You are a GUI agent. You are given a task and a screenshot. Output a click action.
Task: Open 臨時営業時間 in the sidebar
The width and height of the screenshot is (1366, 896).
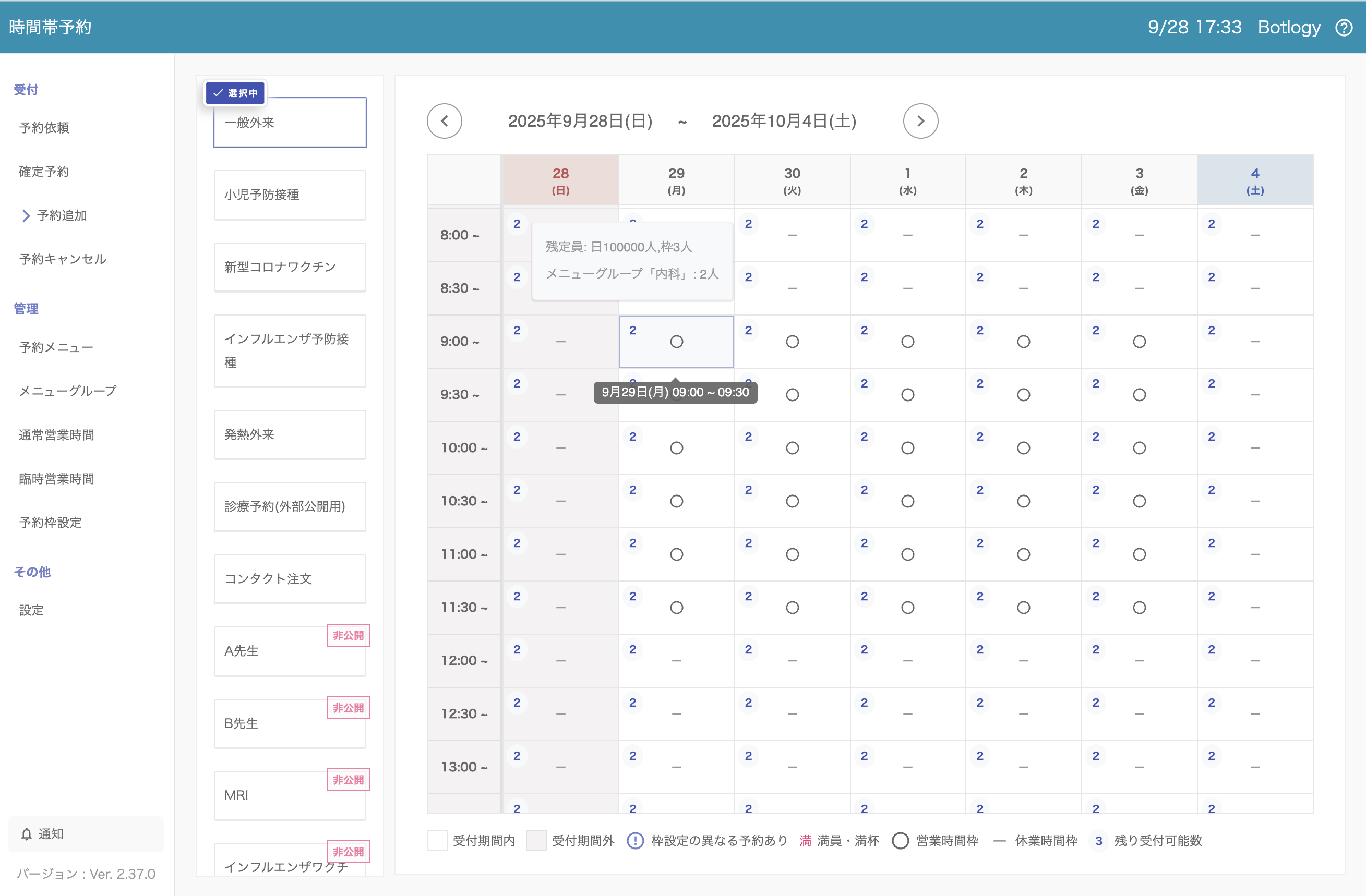coord(57,478)
